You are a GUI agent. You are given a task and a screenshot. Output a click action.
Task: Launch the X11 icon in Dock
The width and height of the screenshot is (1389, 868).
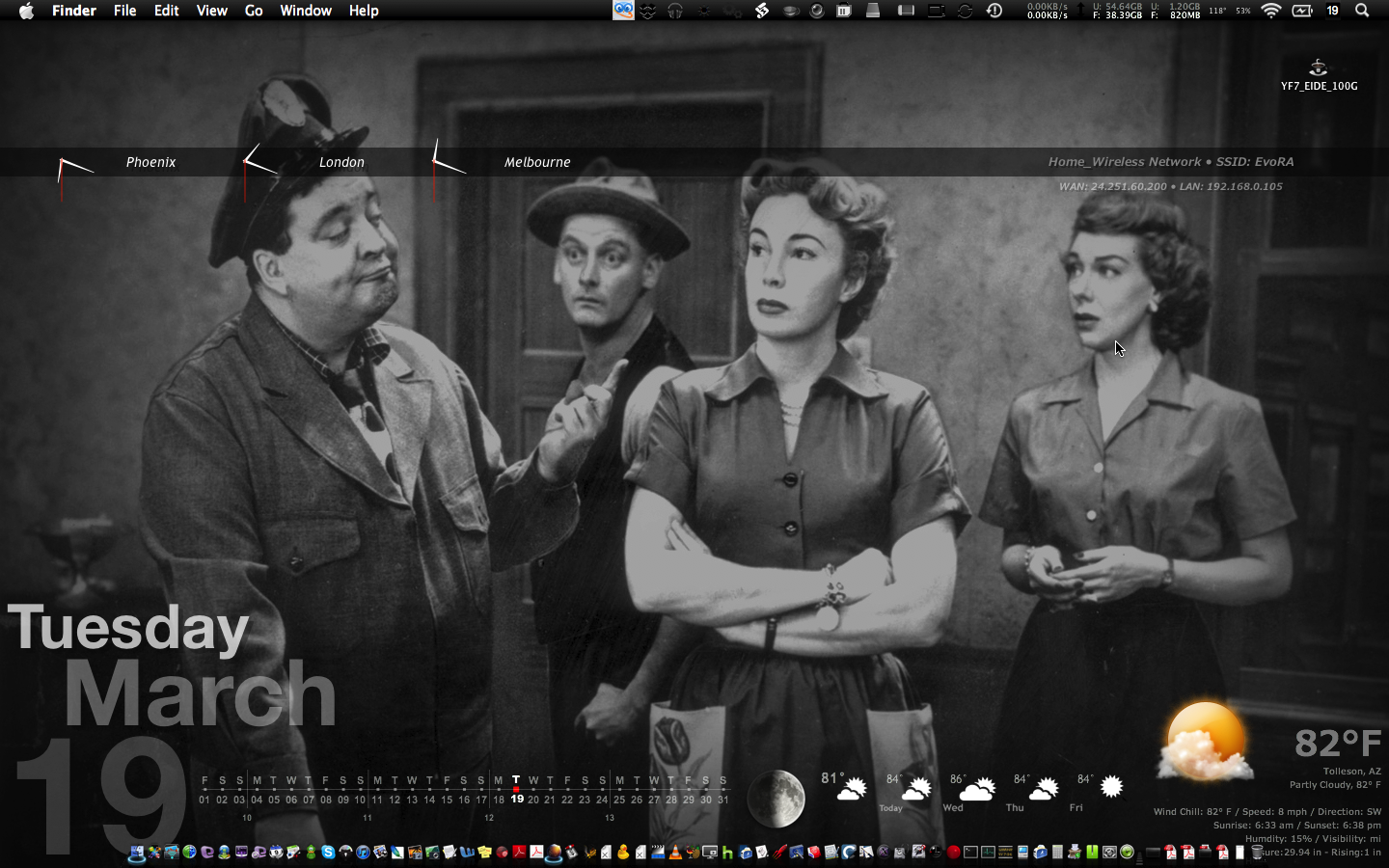pos(883,853)
